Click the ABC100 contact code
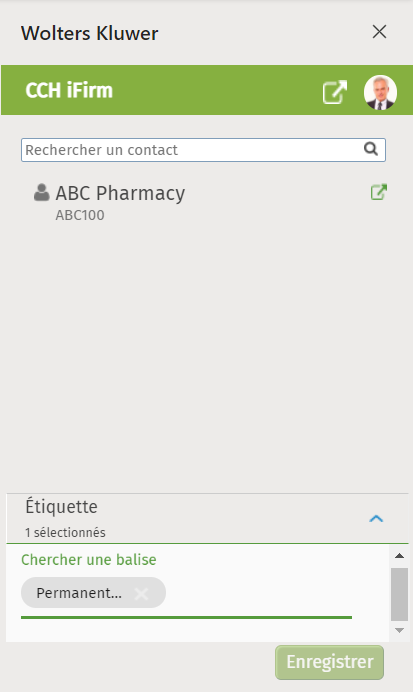This screenshot has width=413, height=692. [80, 215]
